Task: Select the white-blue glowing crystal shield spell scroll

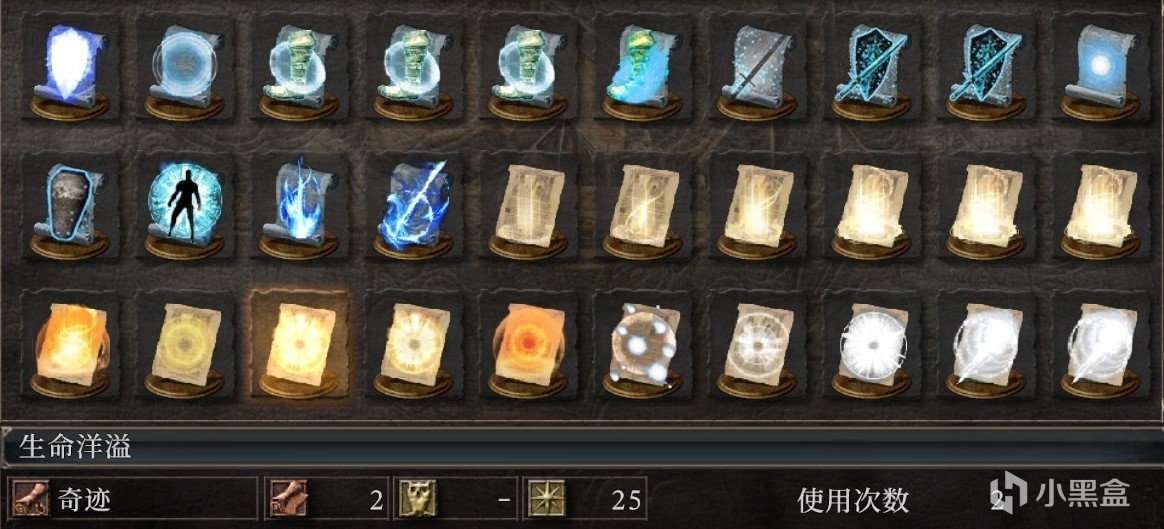Action: 70,67
